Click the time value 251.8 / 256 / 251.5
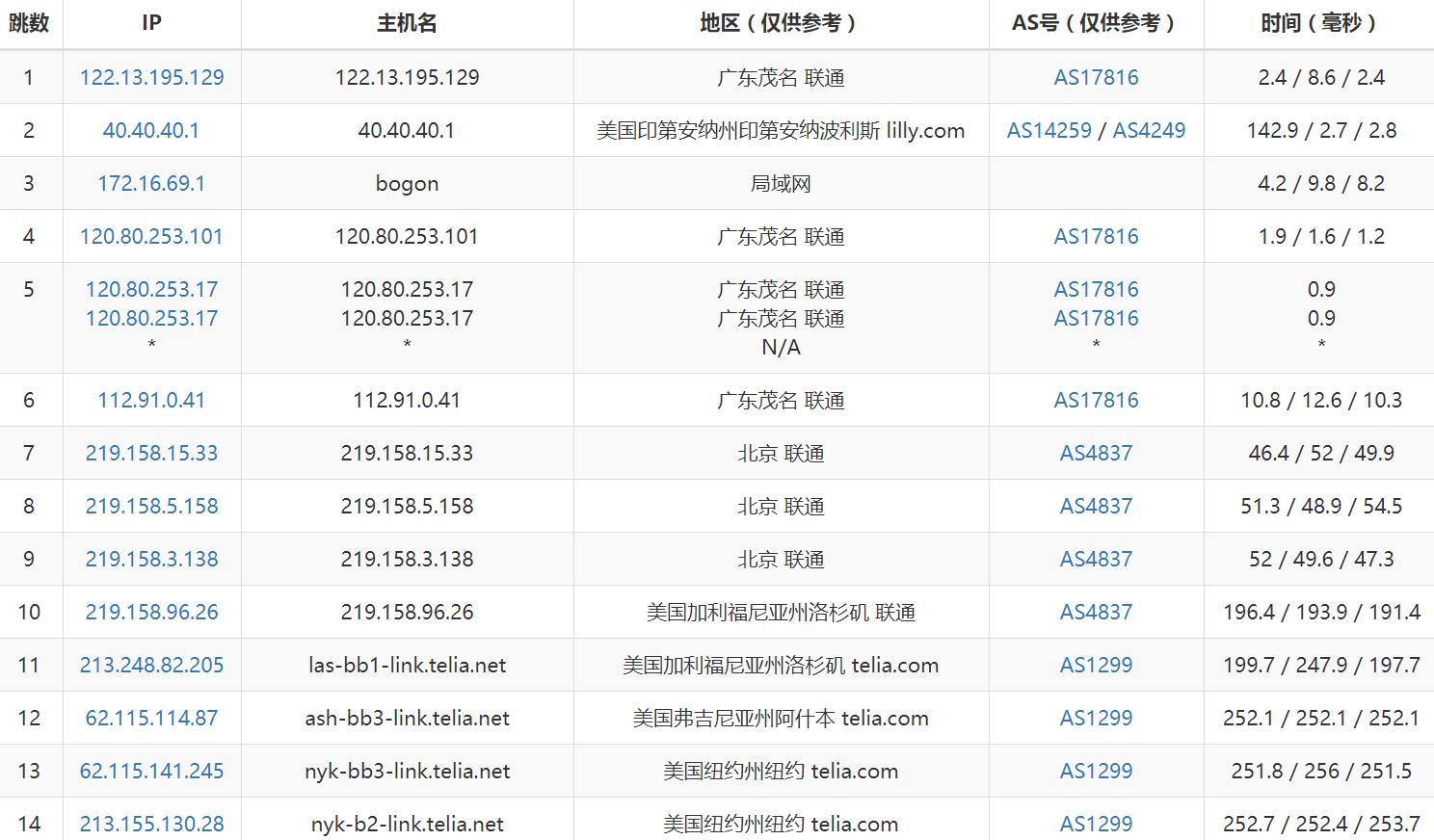 [x=1321, y=771]
